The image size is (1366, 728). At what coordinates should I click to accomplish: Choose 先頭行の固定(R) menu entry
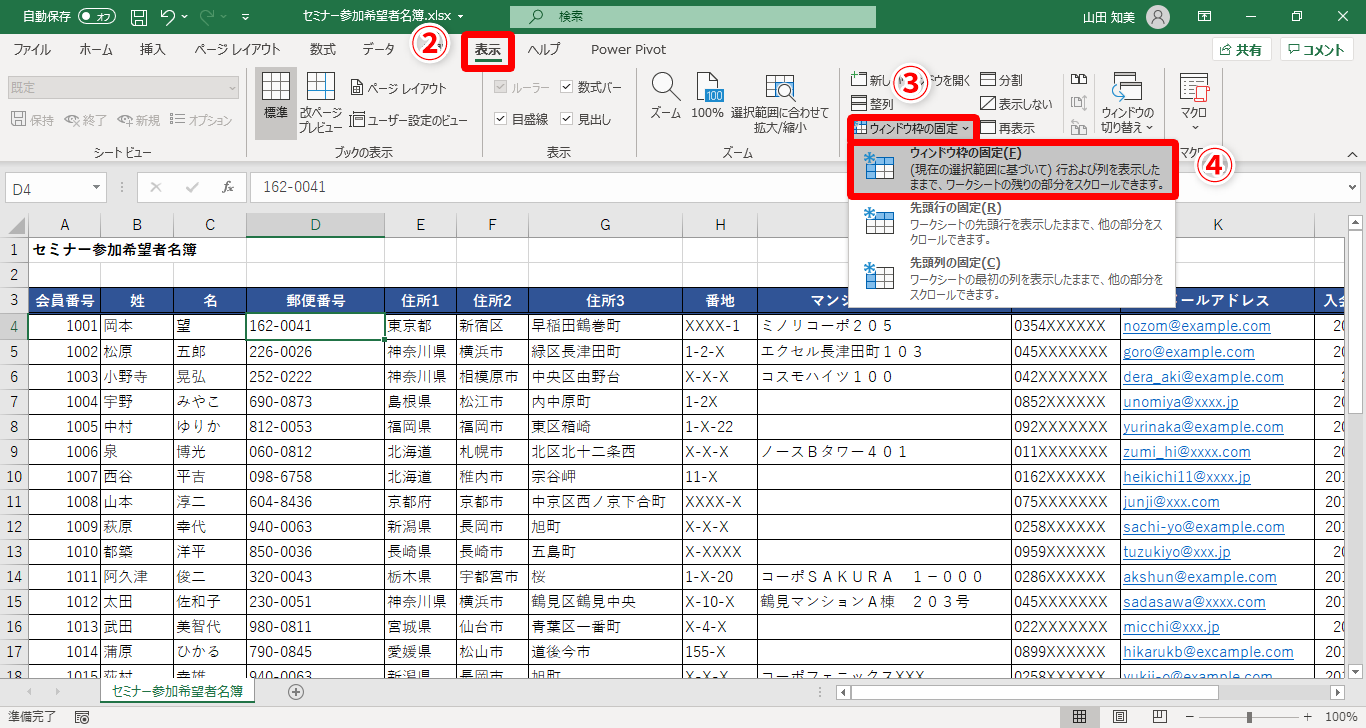[1011, 224]
